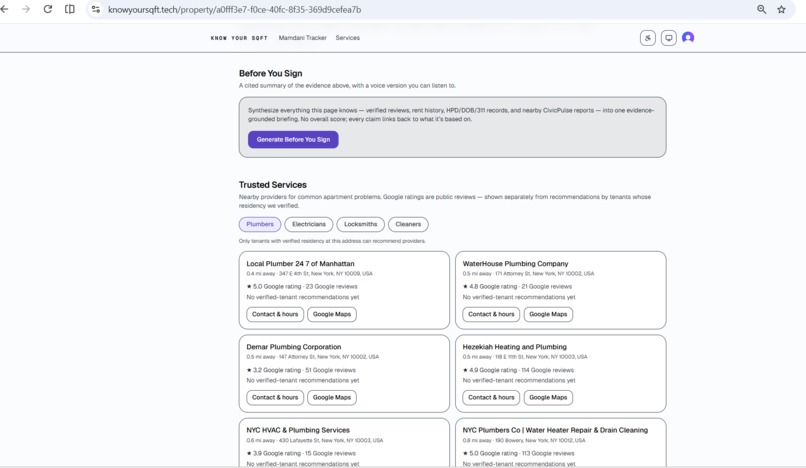
Task: Bookmark this page with the star icon
Action: point(781,9)
